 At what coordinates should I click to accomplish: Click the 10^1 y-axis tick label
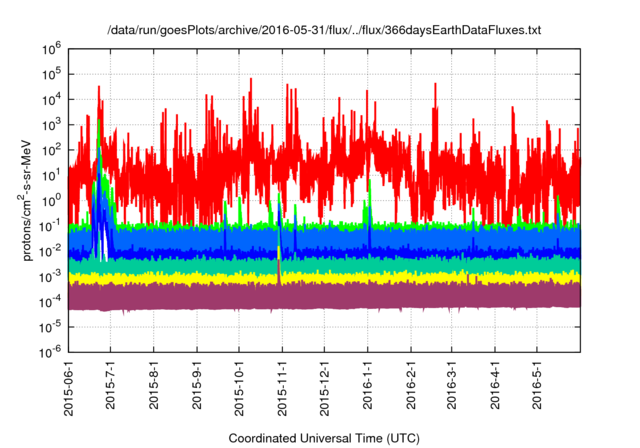51,176
